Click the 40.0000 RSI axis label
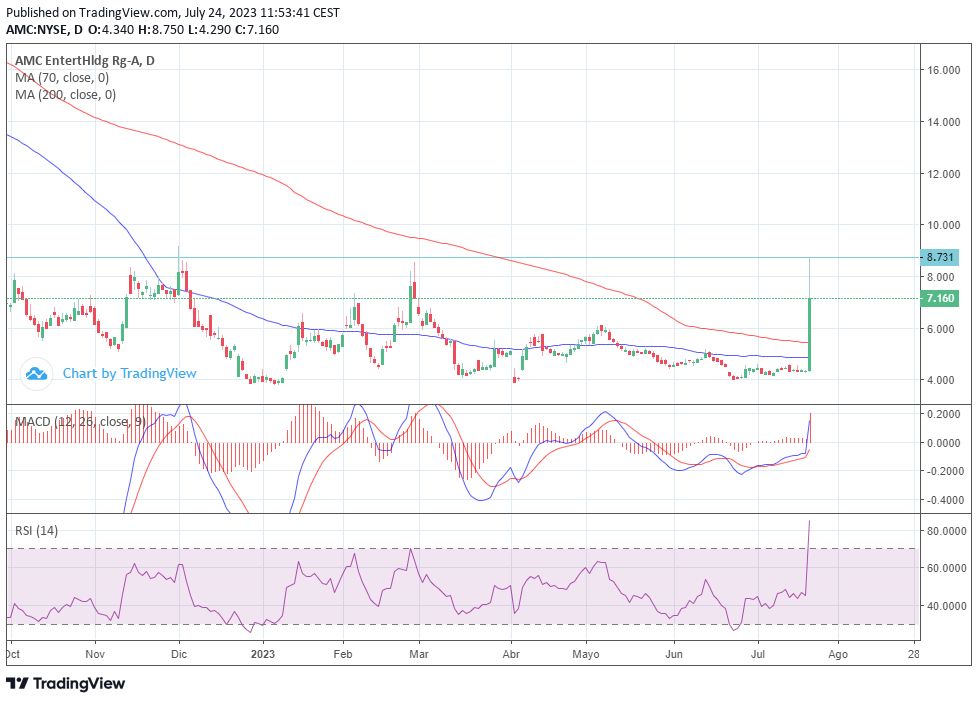The height and width of the screenshot is (702, 978). click(946, 606)
